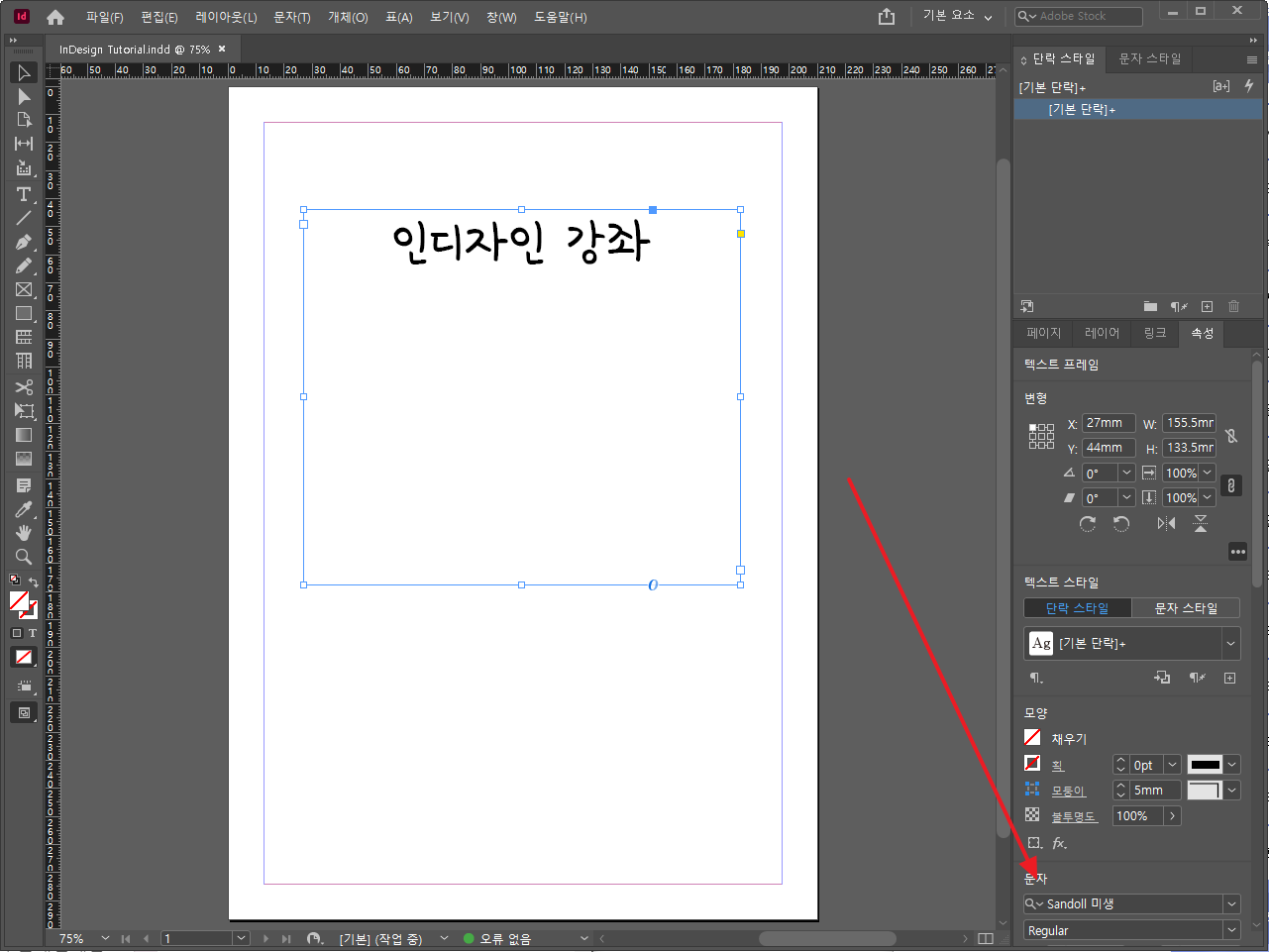
Task: Switch to the 레이어 tab
Action: 1102,333
